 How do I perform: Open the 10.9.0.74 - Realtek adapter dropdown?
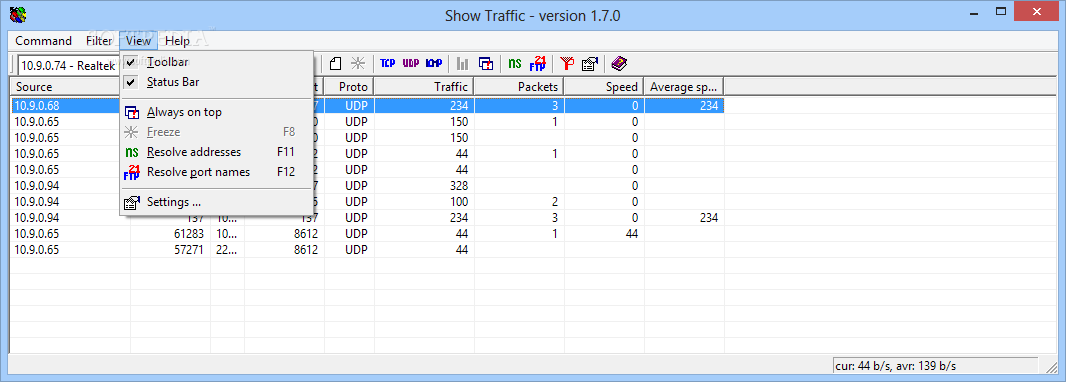pos(69,65)
